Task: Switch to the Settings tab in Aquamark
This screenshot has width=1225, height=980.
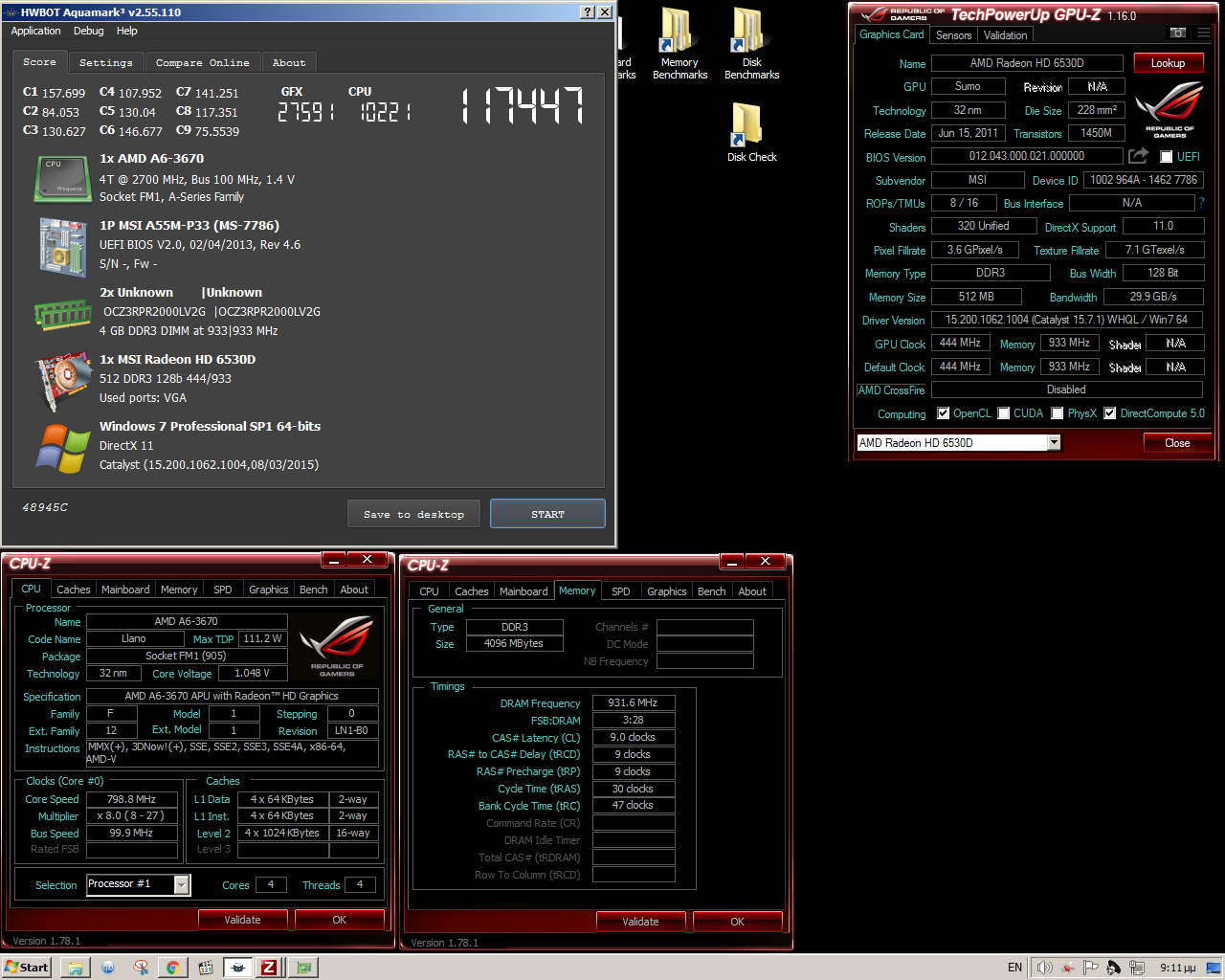Action: click(106, 62)
